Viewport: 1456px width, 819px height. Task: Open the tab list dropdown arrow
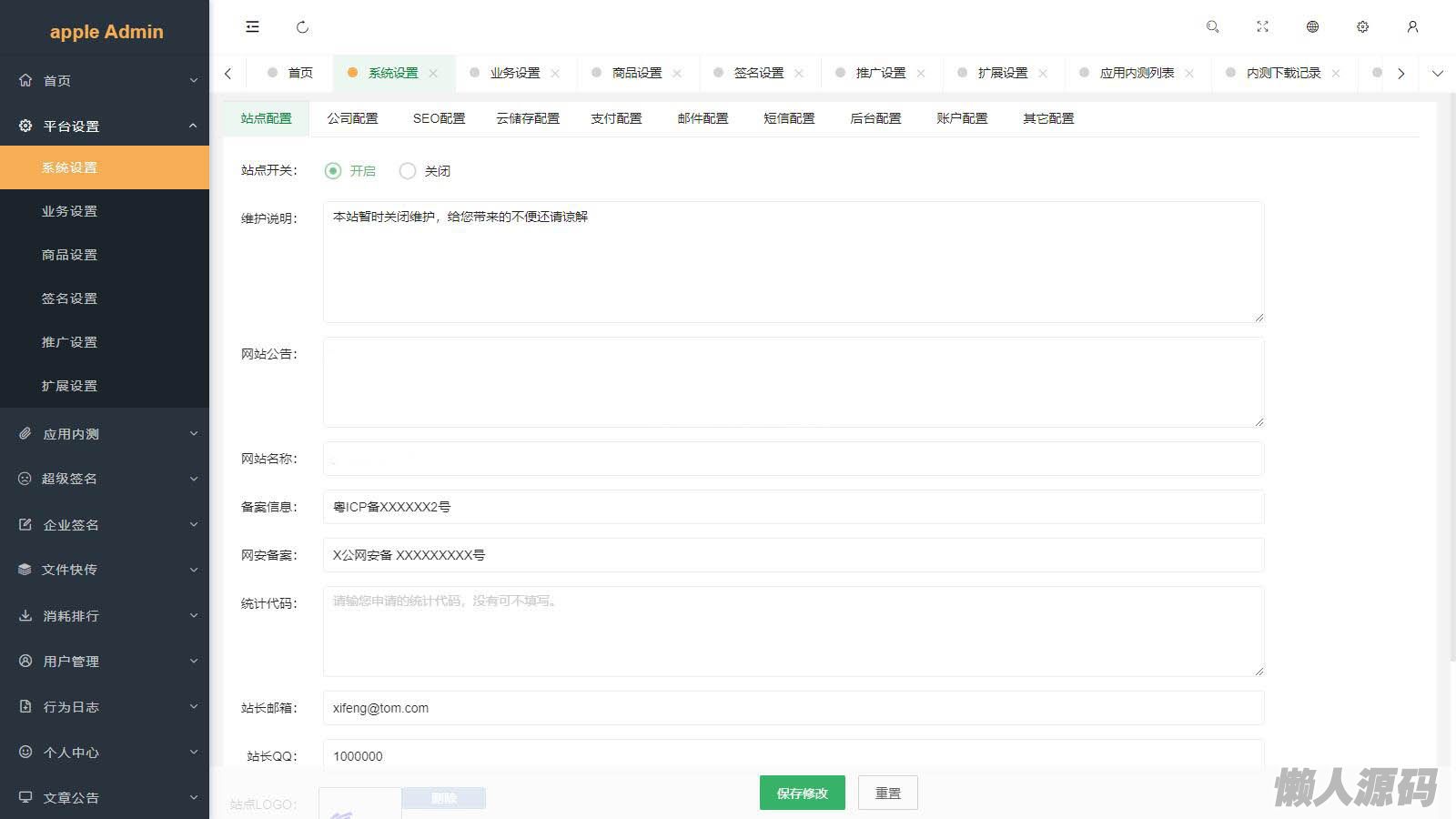(x=1437, y=74)
